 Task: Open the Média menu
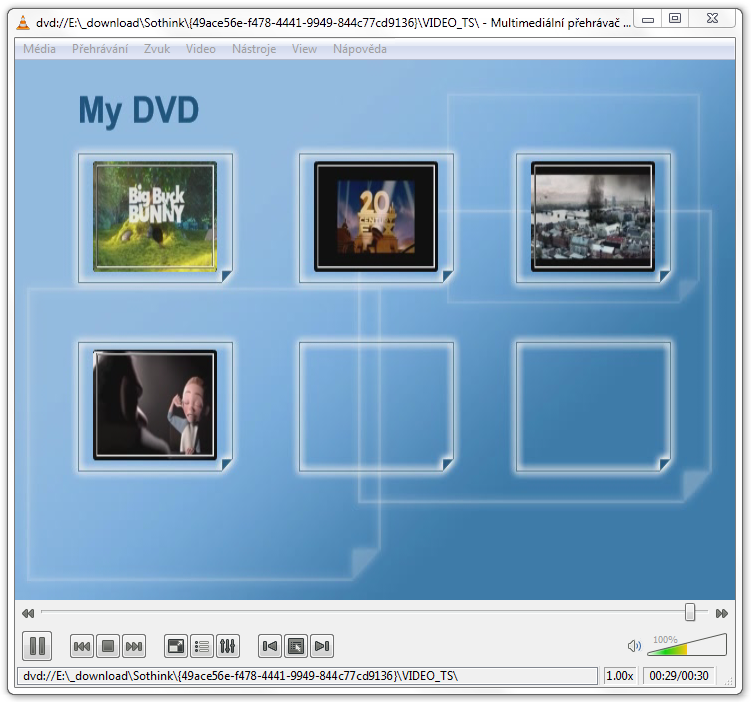coord(39,49)
